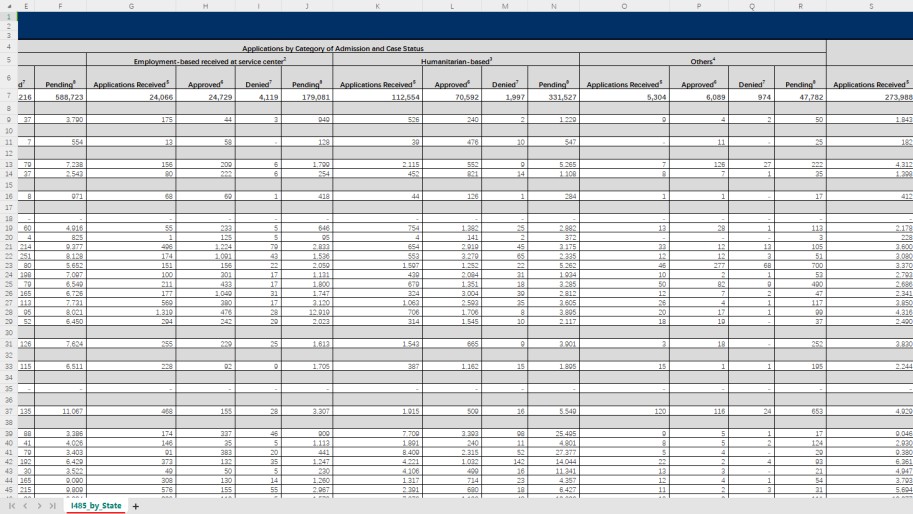Viewport: 913px width, 514px height.
Task: Select column K header
Action: coord(377,6)
